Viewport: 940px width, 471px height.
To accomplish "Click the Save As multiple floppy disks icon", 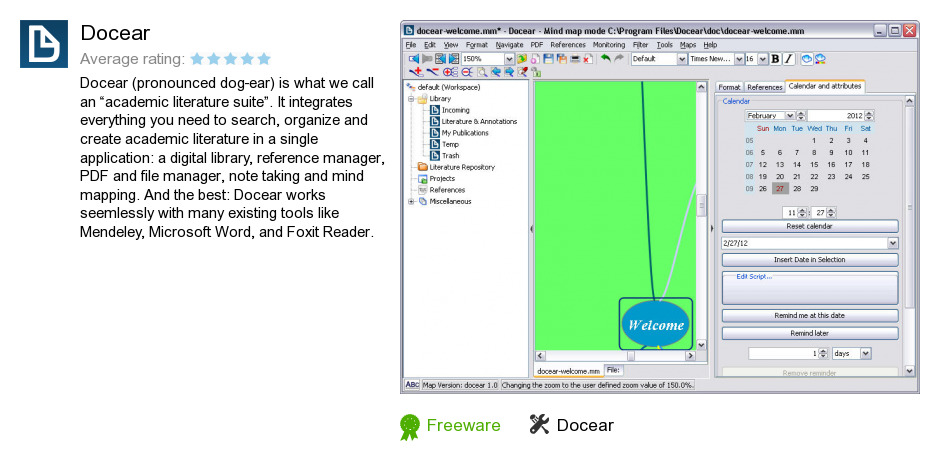I will (x=562, y=59).
